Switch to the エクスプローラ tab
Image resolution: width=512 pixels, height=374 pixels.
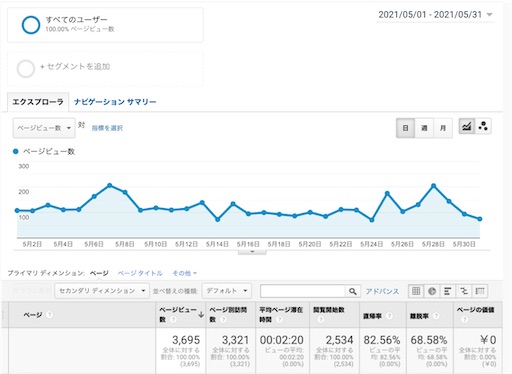(38, 102)
